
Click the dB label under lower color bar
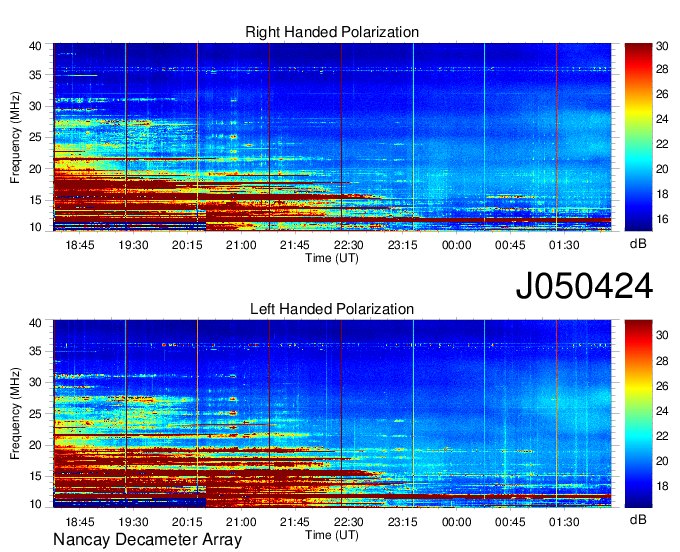pos(638,519)
